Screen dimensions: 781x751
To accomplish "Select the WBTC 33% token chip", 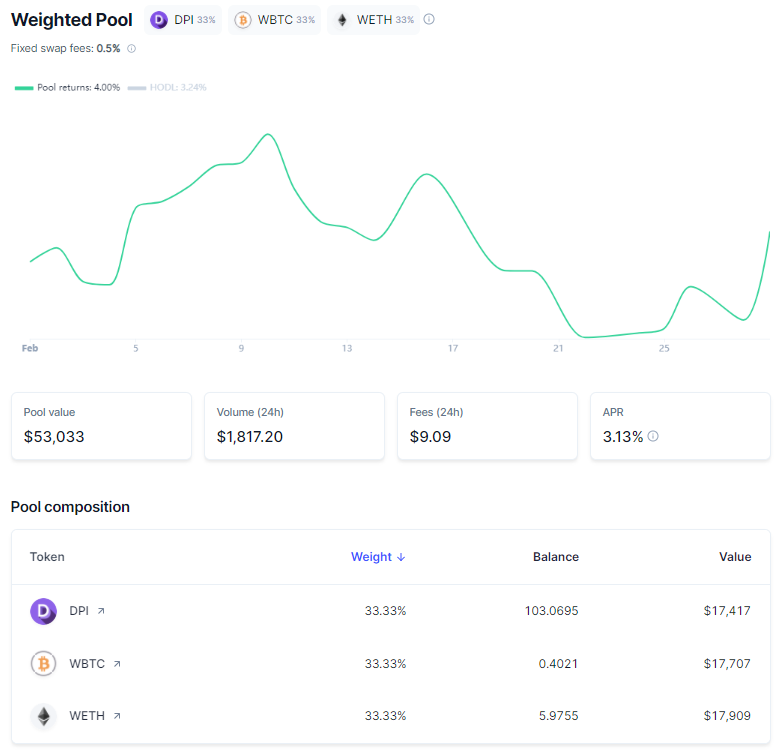I will (x=274, y=20).
